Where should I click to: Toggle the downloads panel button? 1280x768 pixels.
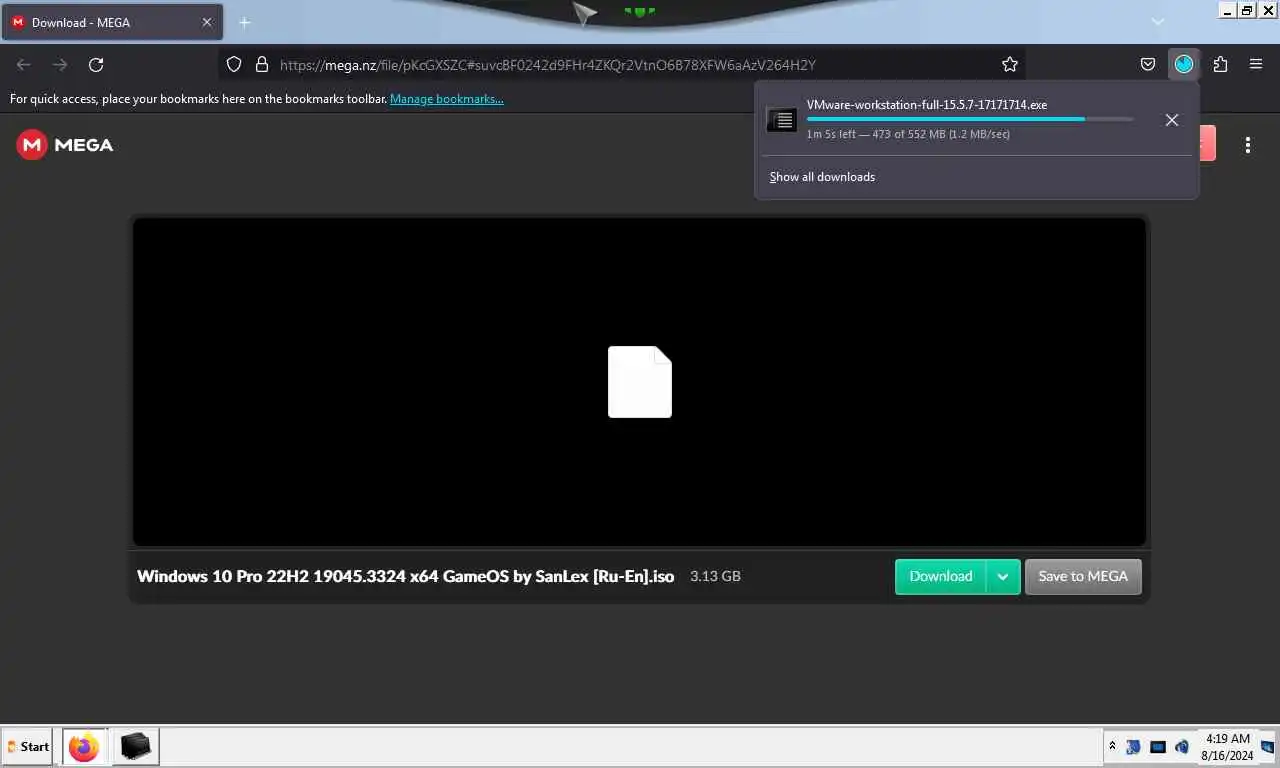1184,64
